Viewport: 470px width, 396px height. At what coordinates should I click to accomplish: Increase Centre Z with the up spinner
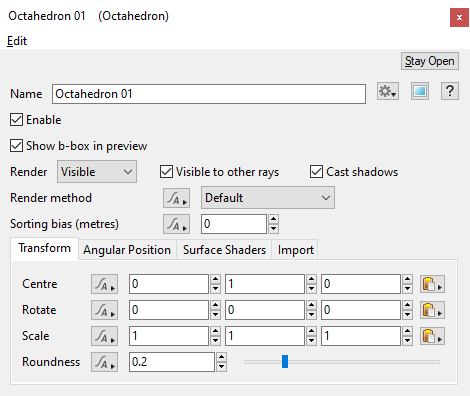pyautogui.click(x=407, y=279)
